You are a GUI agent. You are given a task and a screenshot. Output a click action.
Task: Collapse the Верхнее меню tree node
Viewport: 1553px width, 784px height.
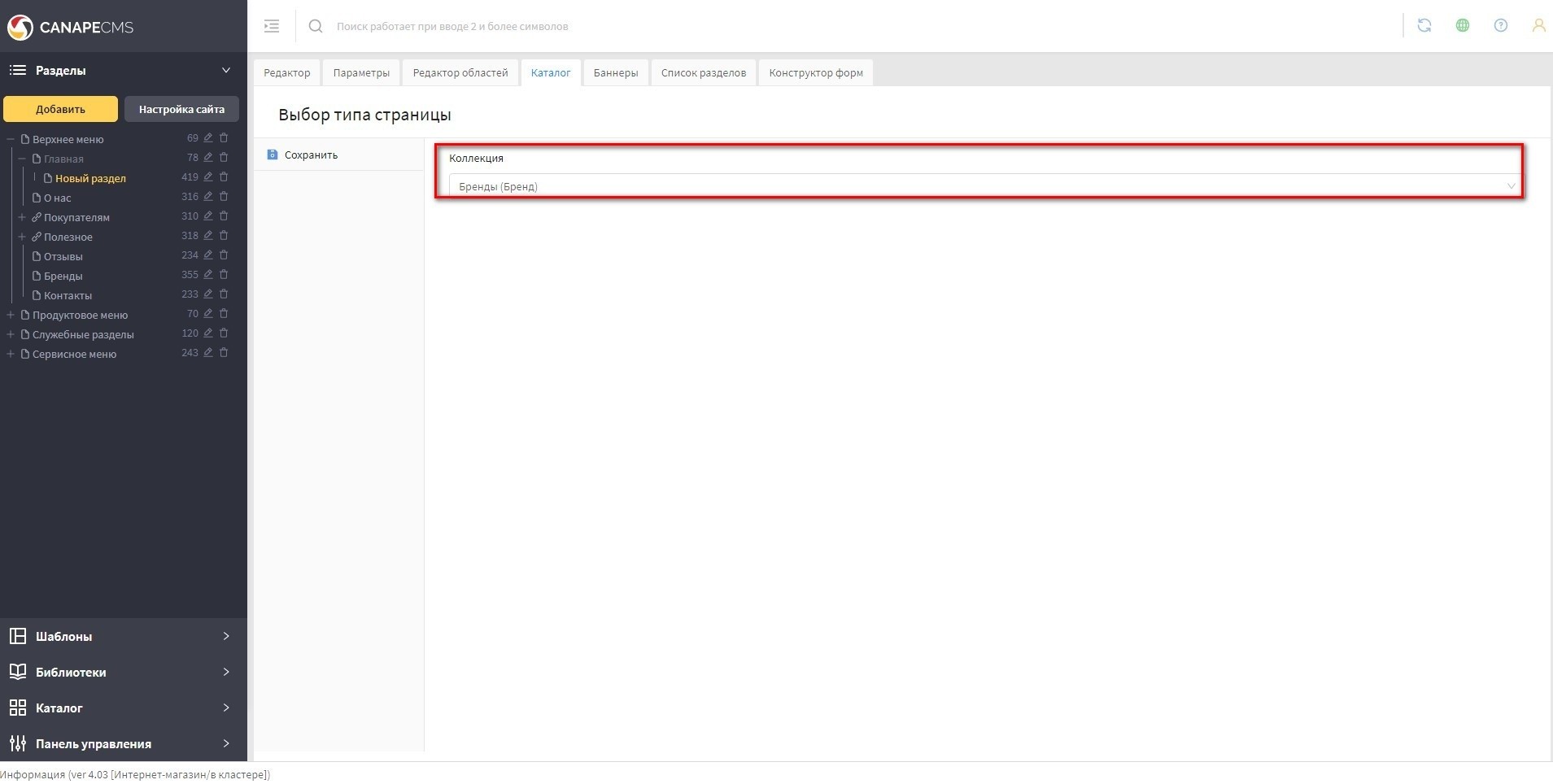coord(11,139)
